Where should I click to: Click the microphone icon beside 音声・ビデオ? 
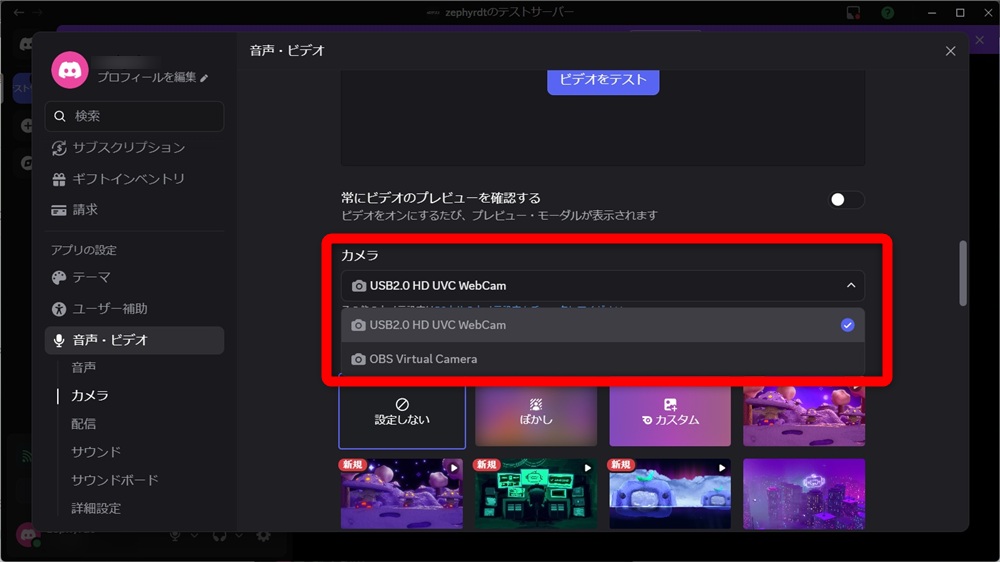pos(59,341)
